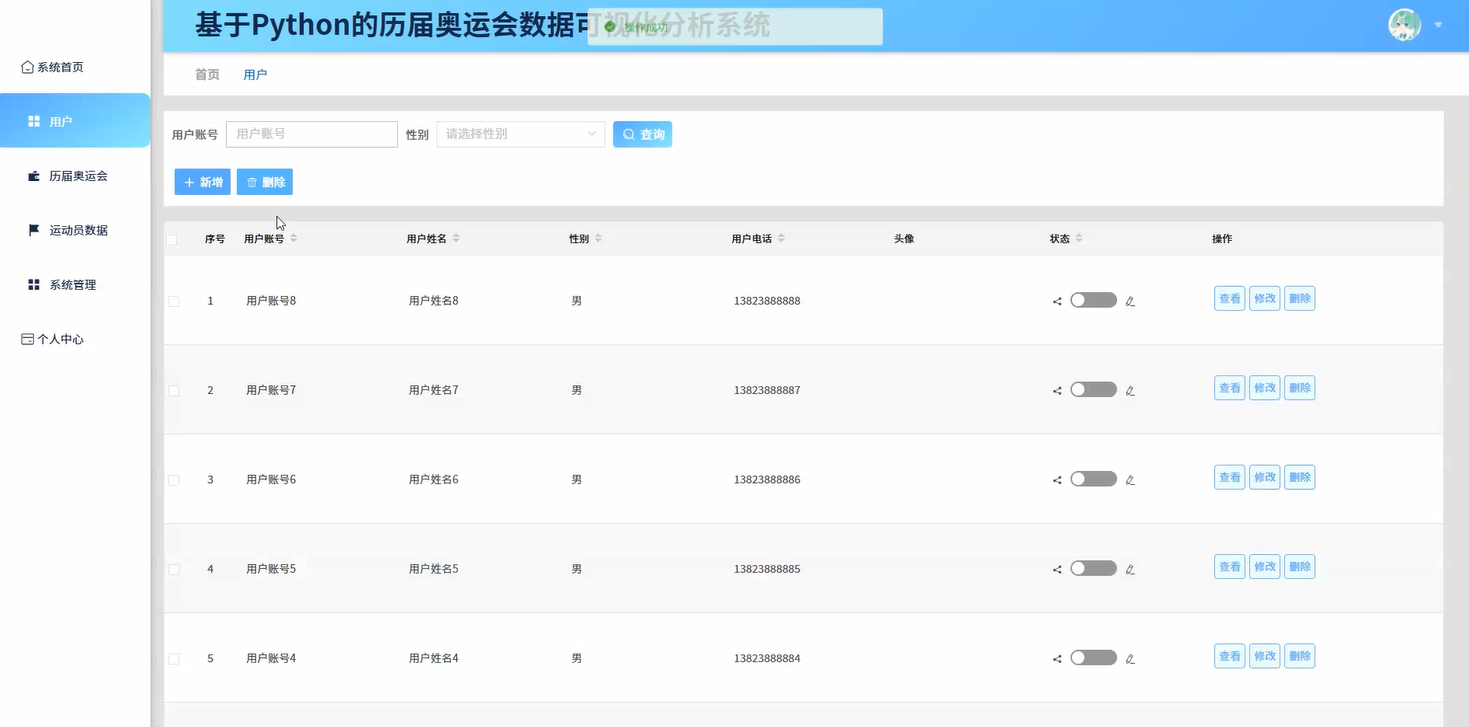This screenshot has width=1469, height=727.
Task: Click the pencil edit icon in 用户账号4 row
Action: [x=1130, y=659]
